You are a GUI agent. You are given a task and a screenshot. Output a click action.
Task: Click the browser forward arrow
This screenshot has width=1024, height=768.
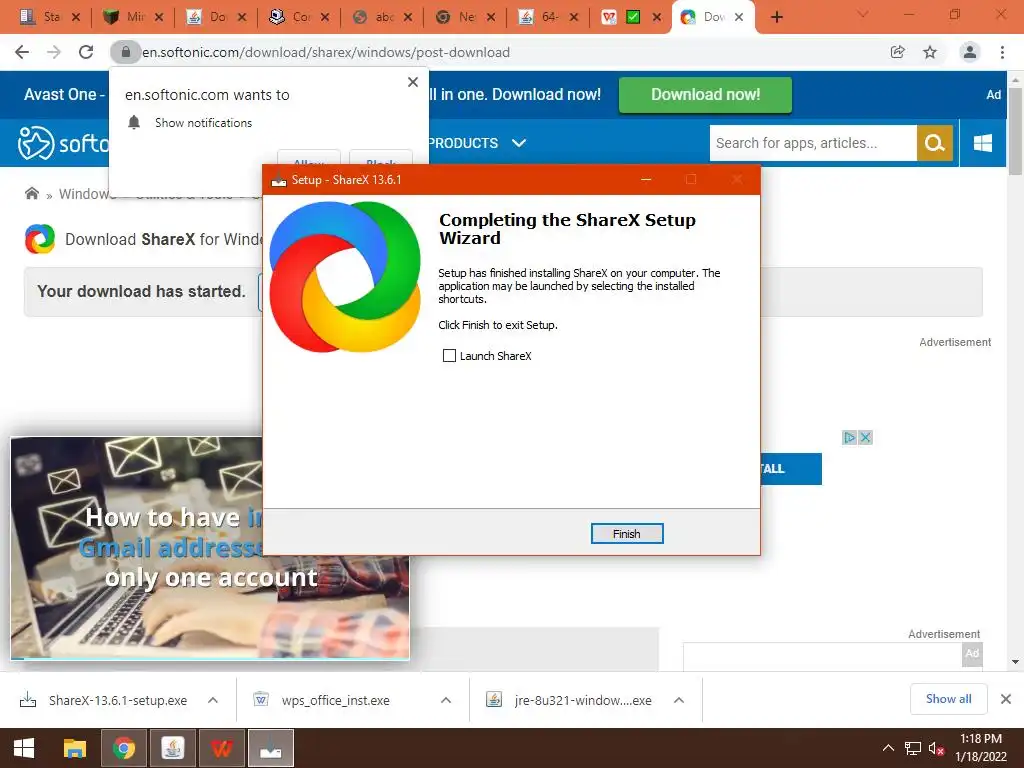pos(54,52)
